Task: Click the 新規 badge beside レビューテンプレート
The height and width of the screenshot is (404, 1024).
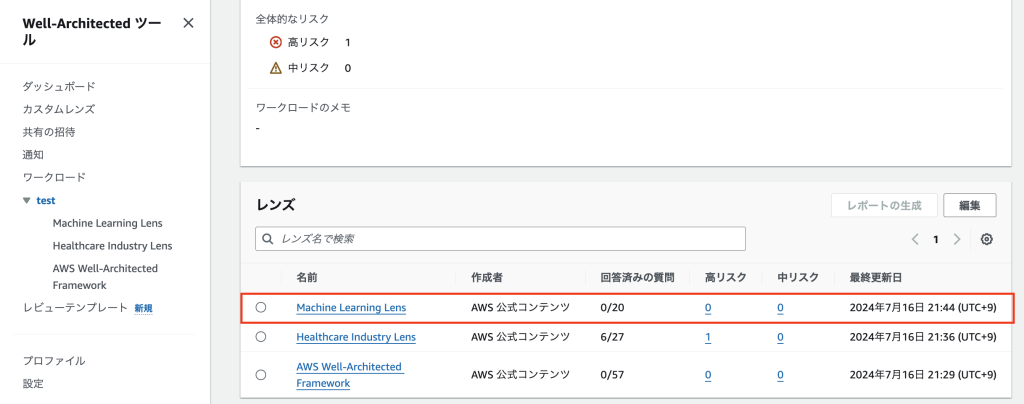Action: tap(144, 308)
